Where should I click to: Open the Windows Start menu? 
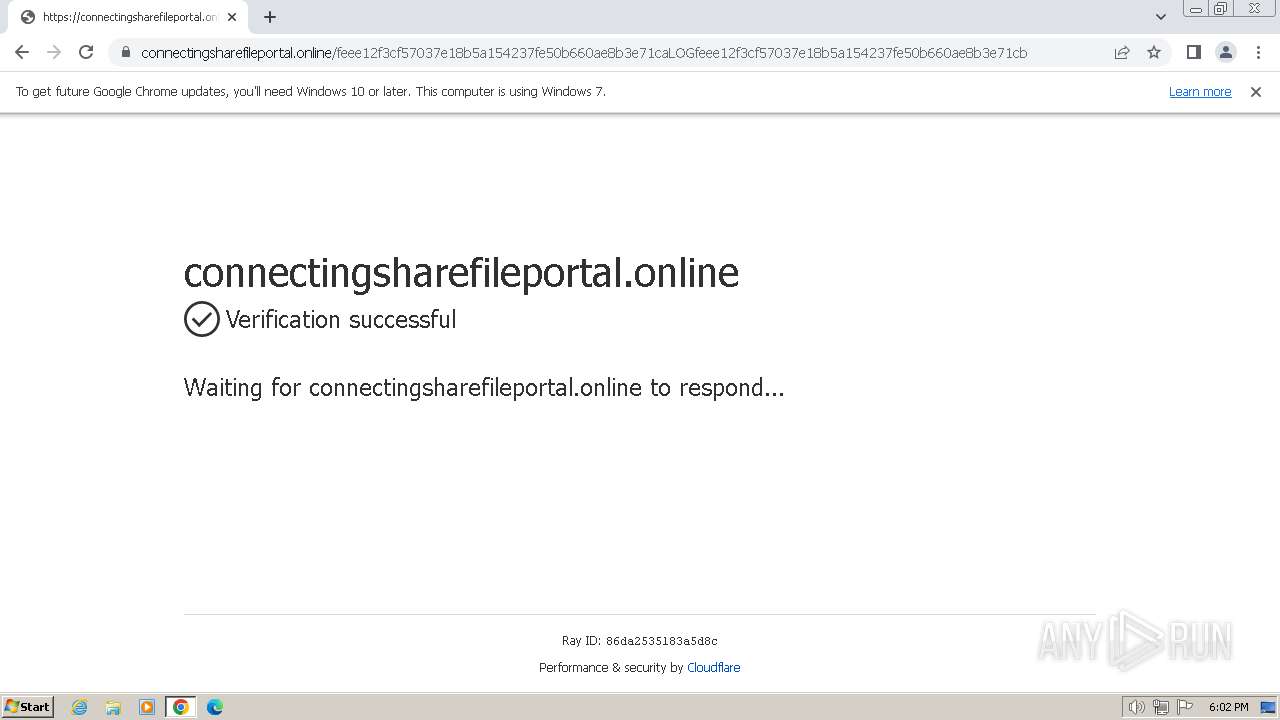pos(27,706)
